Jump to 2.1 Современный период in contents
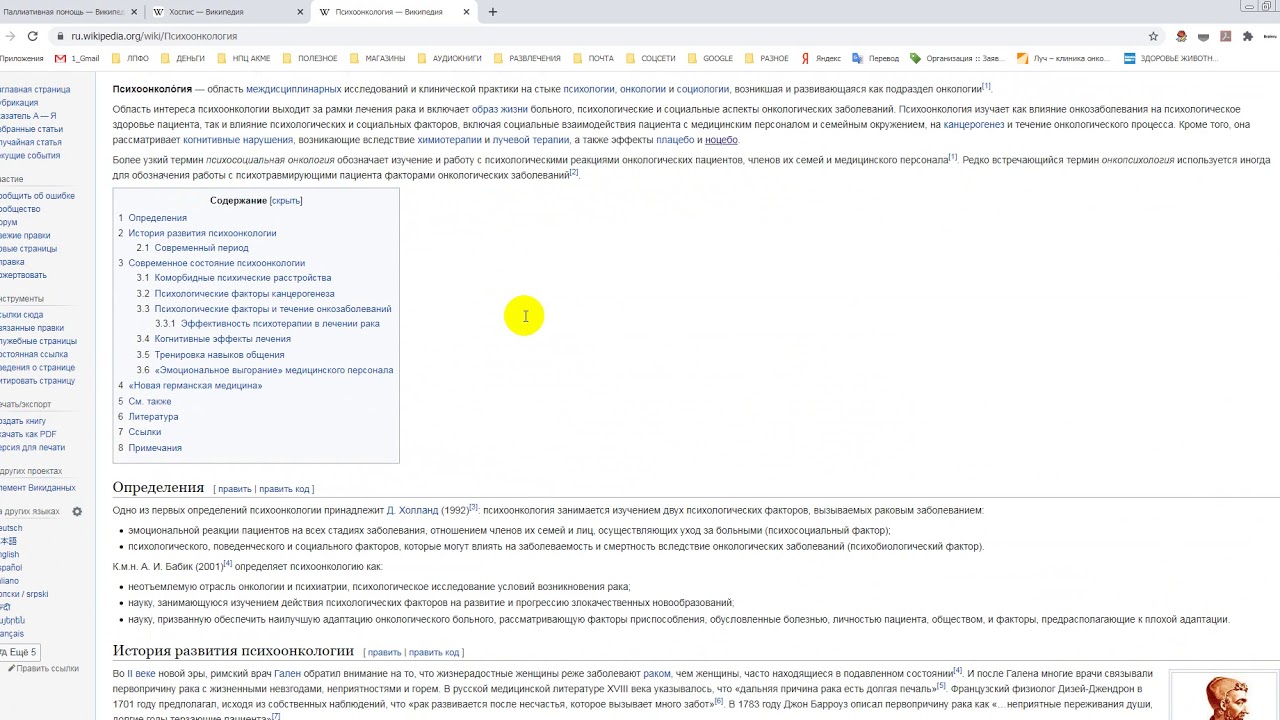The height and width of the screenshot is (720, 1280). tap(192, 248)
